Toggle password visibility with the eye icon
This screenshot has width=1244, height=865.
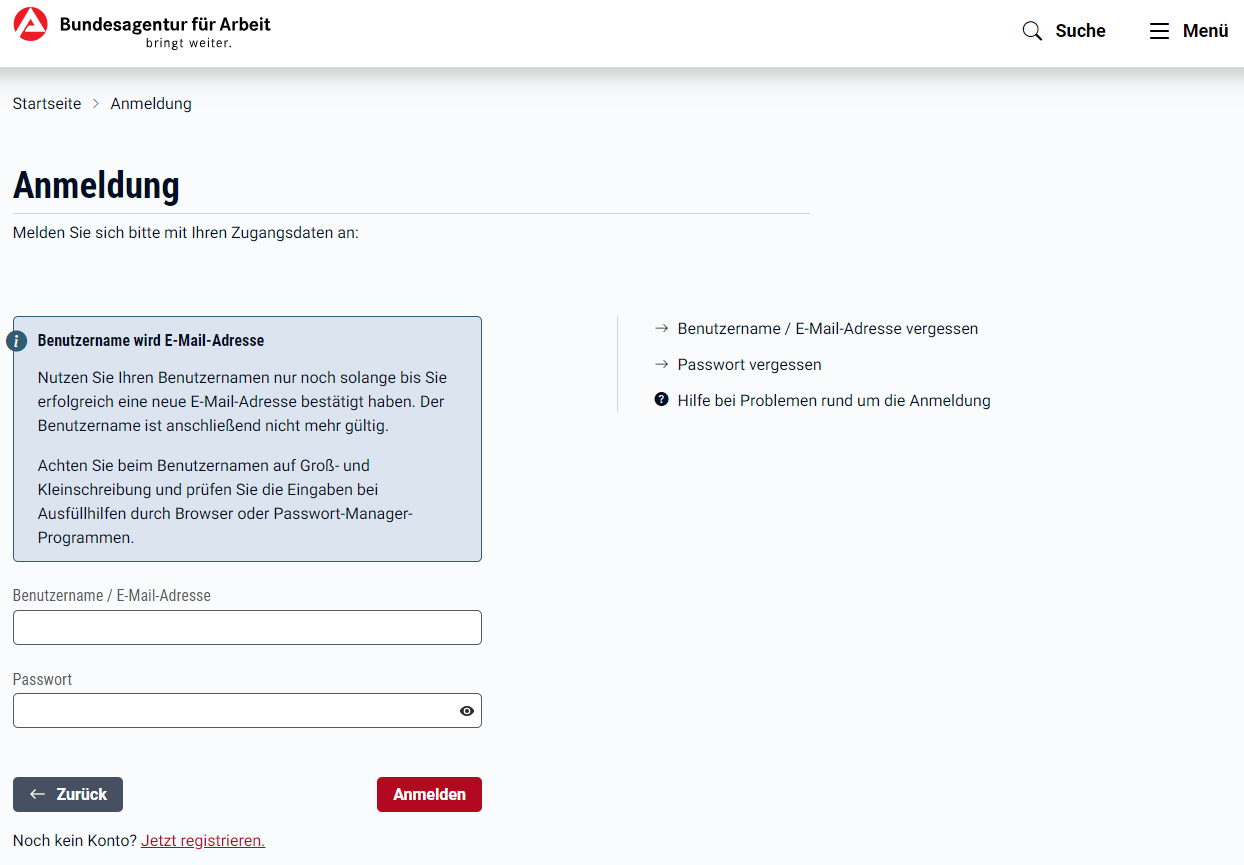pos(466,711)
